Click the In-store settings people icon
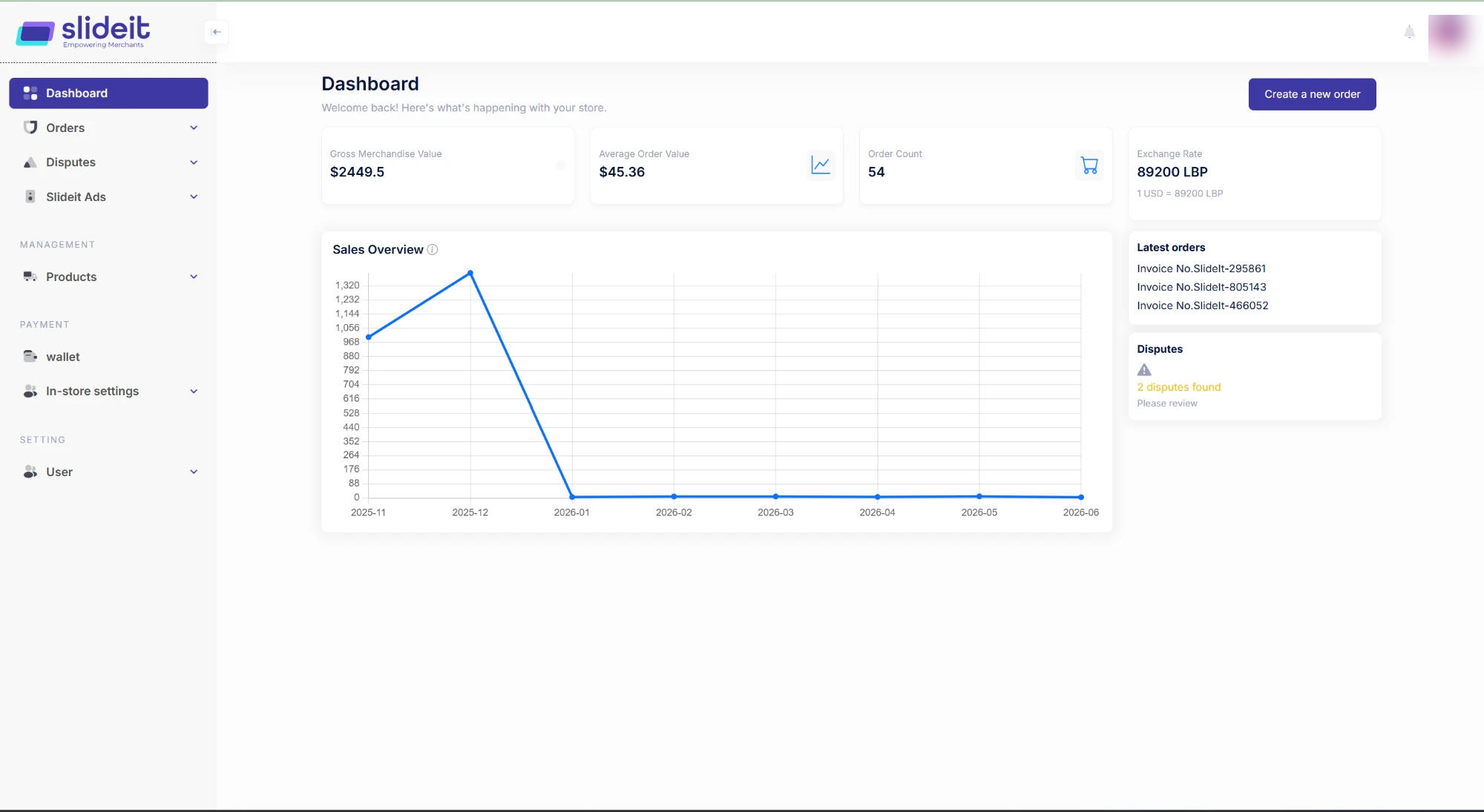Screen dimensions: 1484x812 coord(30,391)
